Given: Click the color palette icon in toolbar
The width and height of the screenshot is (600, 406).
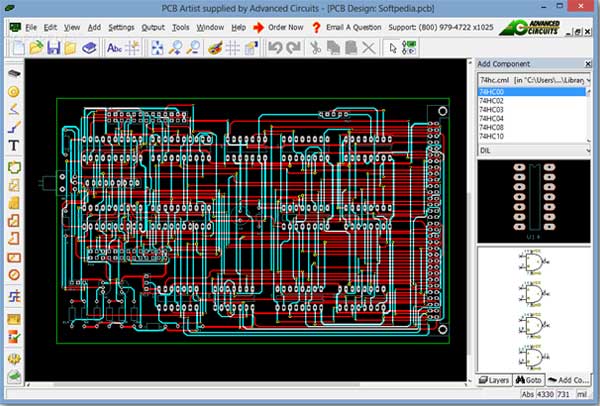Looking at the screenshot, I should click(x=217, y=47).
